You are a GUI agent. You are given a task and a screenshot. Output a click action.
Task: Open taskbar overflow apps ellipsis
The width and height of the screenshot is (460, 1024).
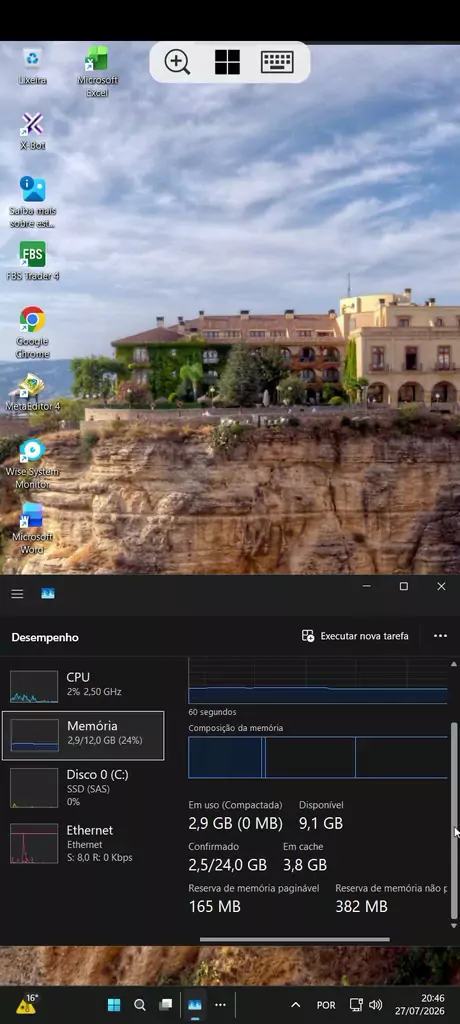(x=220, y=1004)
